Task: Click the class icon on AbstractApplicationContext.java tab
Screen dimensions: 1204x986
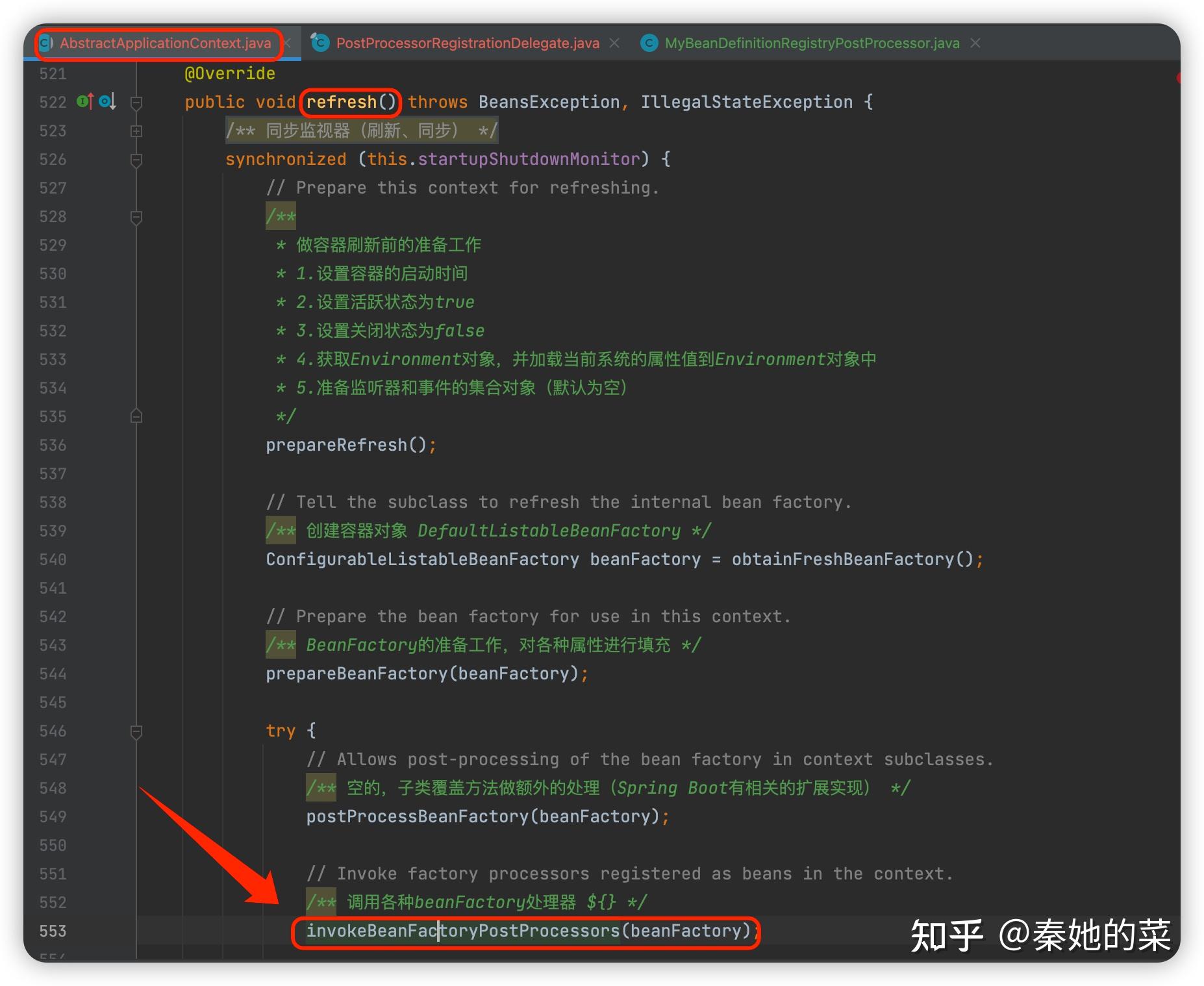Action: (46, 43)
